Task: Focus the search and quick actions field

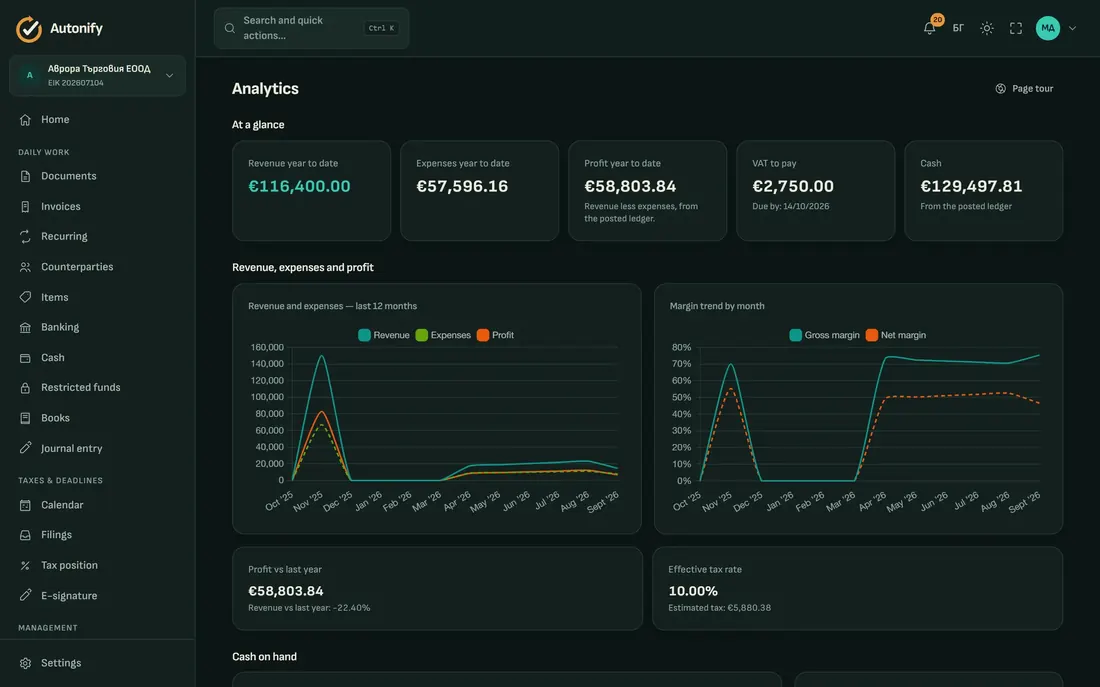Action: (311, 28)
